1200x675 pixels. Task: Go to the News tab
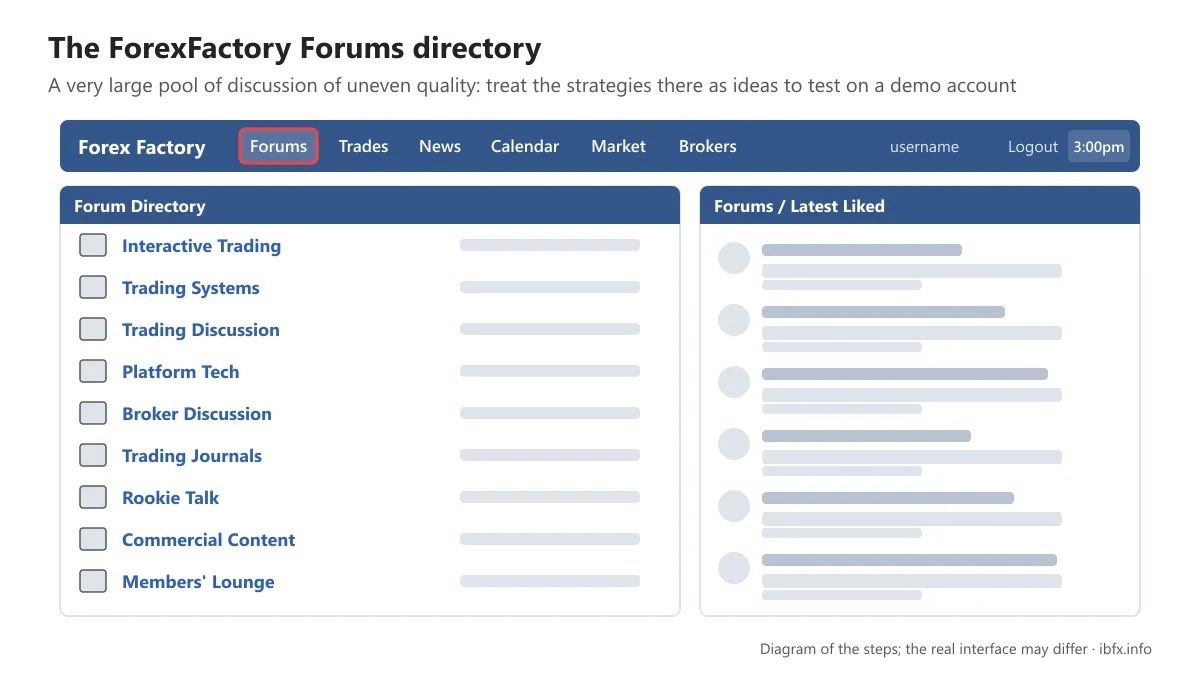coord(440,146)
